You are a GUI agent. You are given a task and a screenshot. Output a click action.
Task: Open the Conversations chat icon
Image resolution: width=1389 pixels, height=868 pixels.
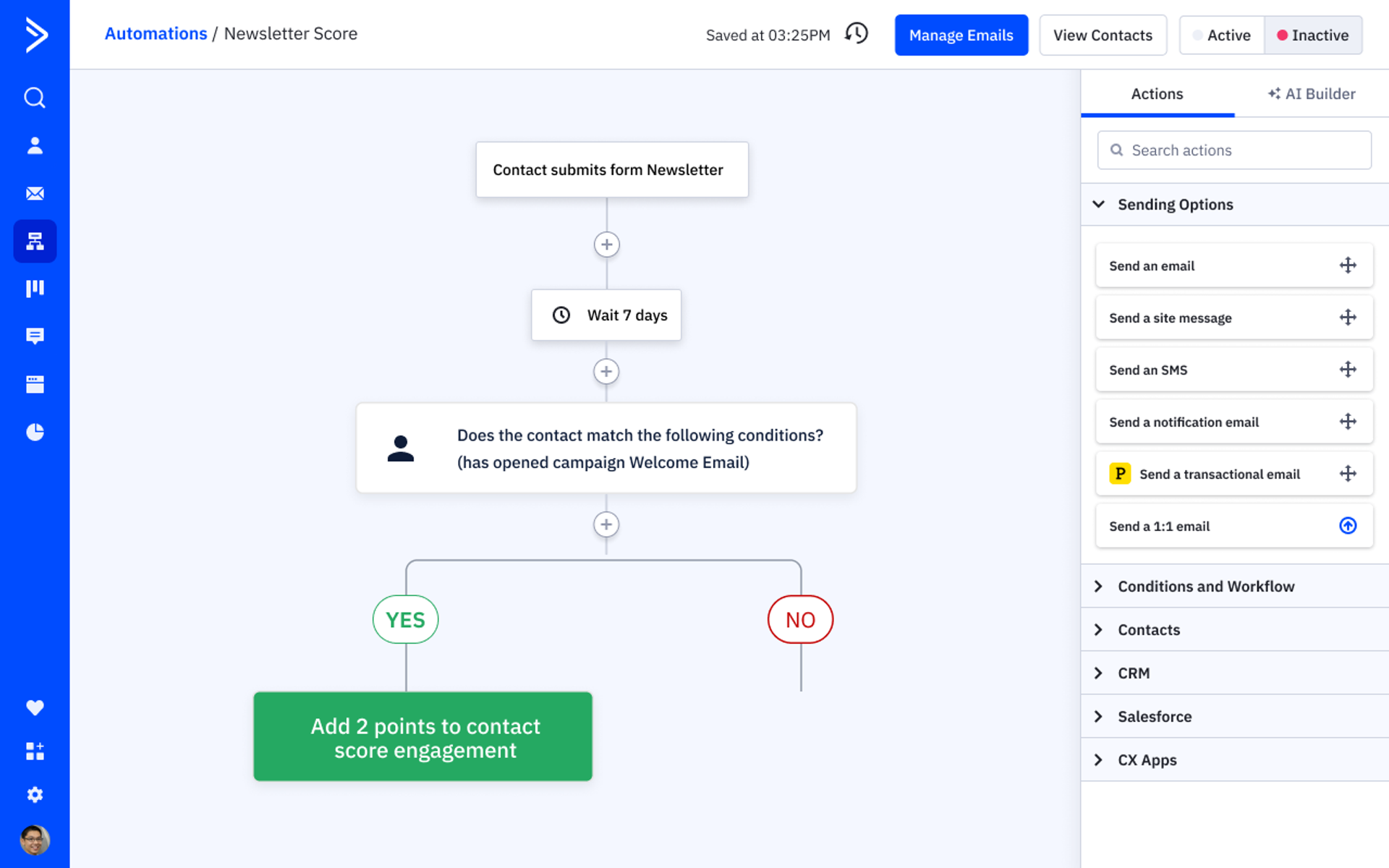click(35, 336)
